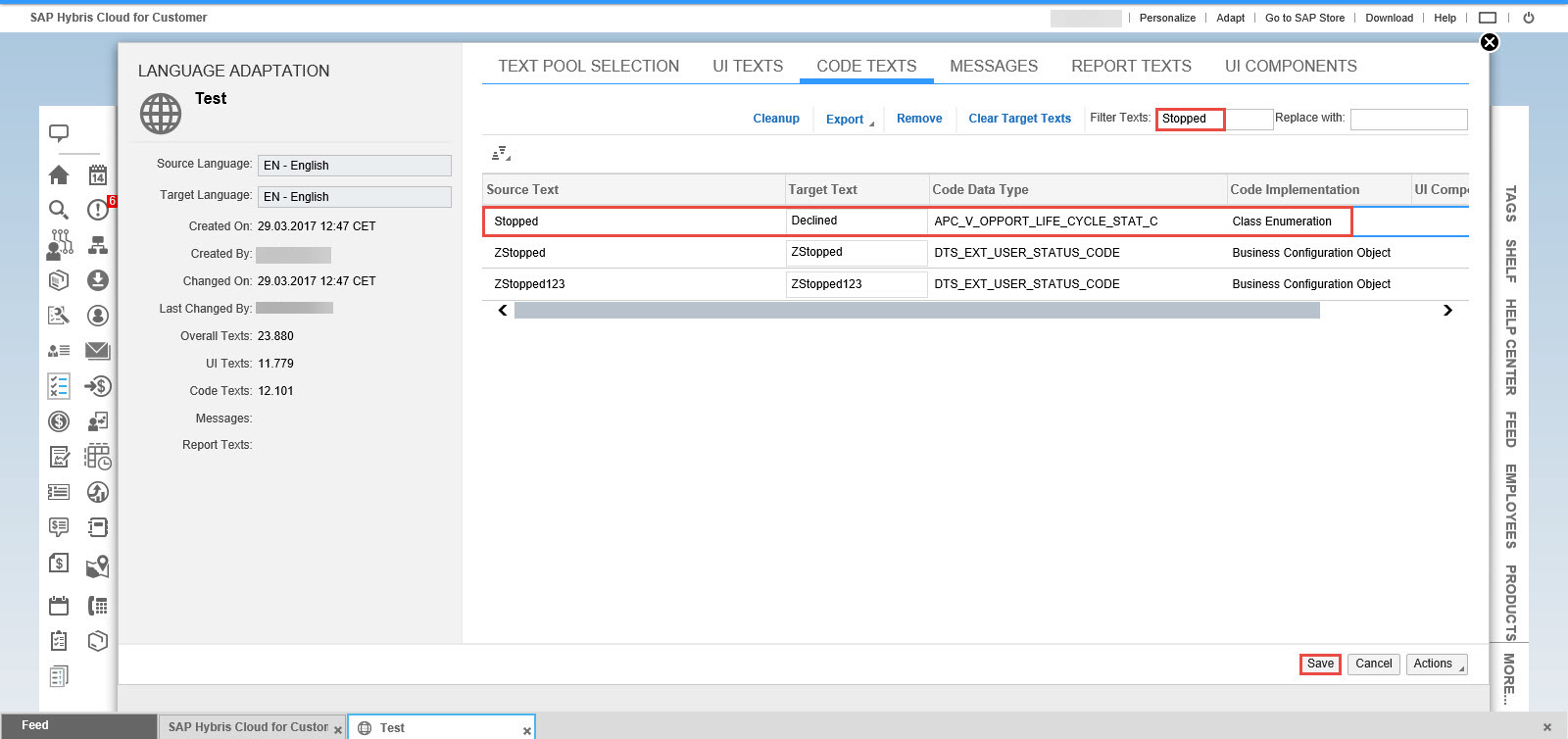The height and width of the screenshot is (739, 1568).
Task: Open the map with location pin icon
Action: (x=98, y=567)
